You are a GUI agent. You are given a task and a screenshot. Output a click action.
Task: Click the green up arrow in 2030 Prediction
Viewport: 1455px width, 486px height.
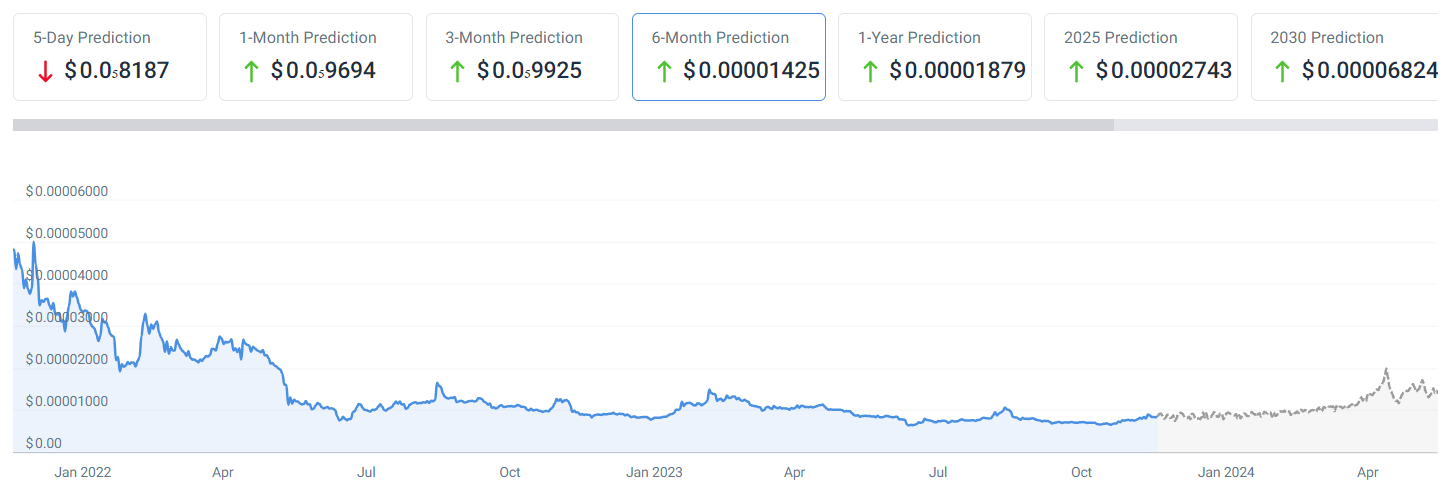[1281, 71]
